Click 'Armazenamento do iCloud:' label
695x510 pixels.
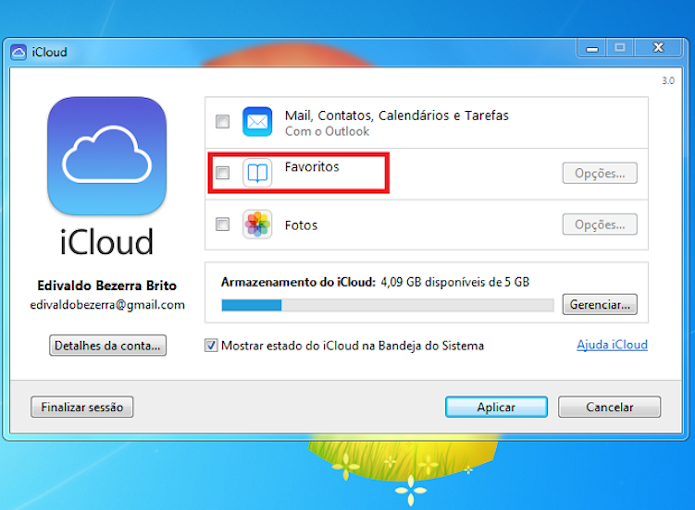tap(298, 282)
